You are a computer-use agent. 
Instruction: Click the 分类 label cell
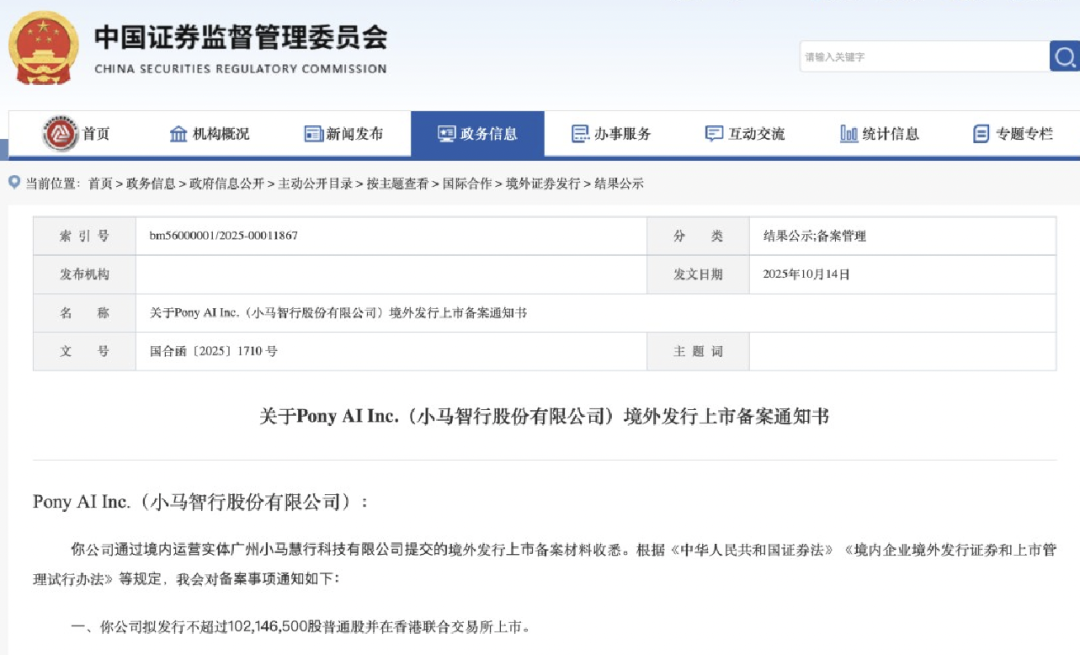click(698, 236)
